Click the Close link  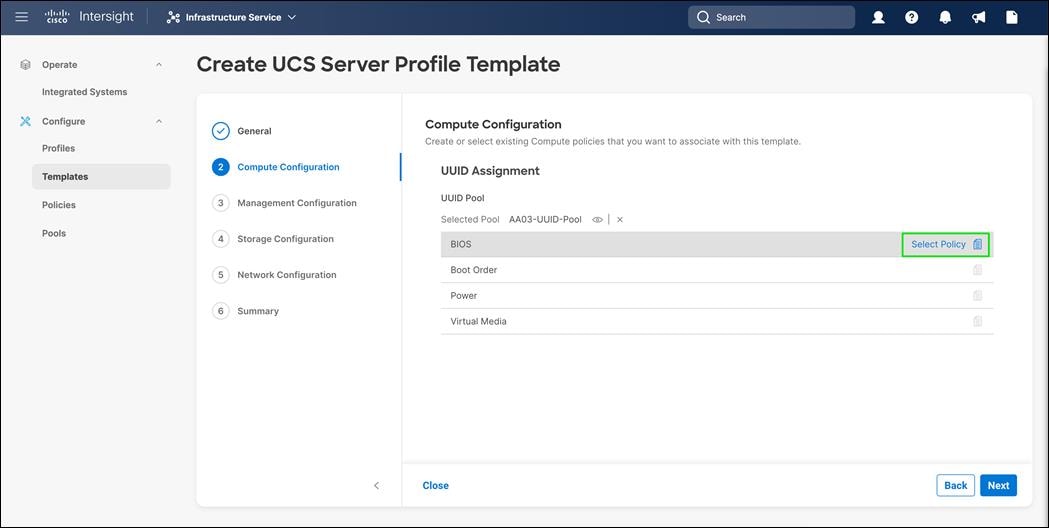436,486
